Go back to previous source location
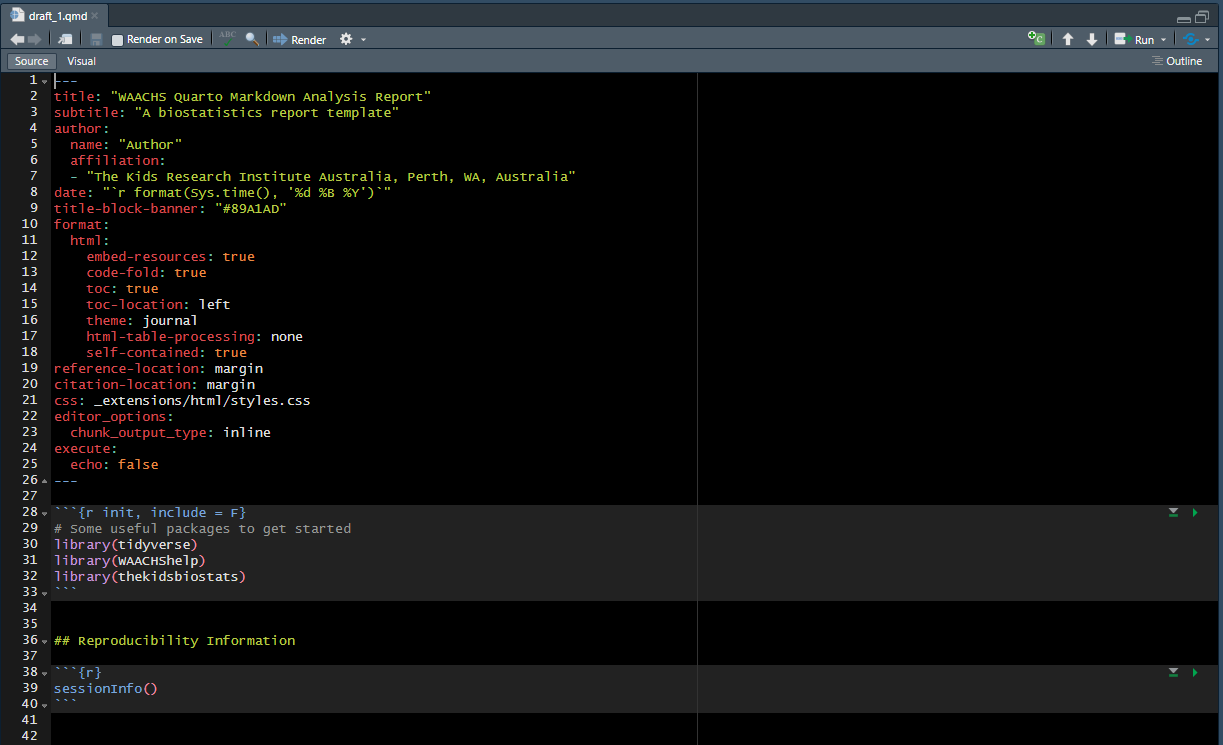Image resolution: width=1223 pixels, height=745 pixels. [17, 39]
